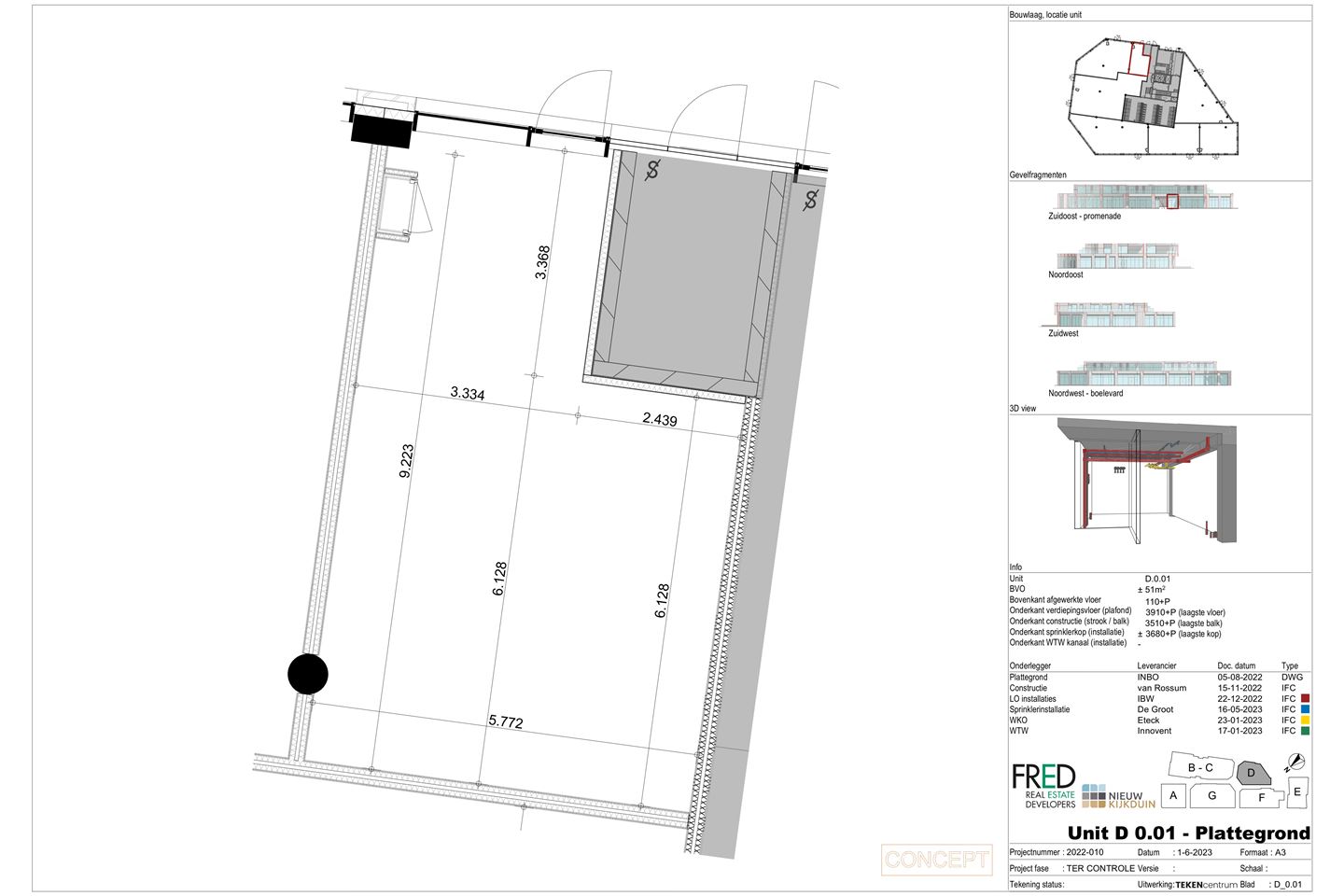The width and height of the screenshot is (1344, 896).
Task: Click the document date 05-08-2022
Action: coord(1239,677)
